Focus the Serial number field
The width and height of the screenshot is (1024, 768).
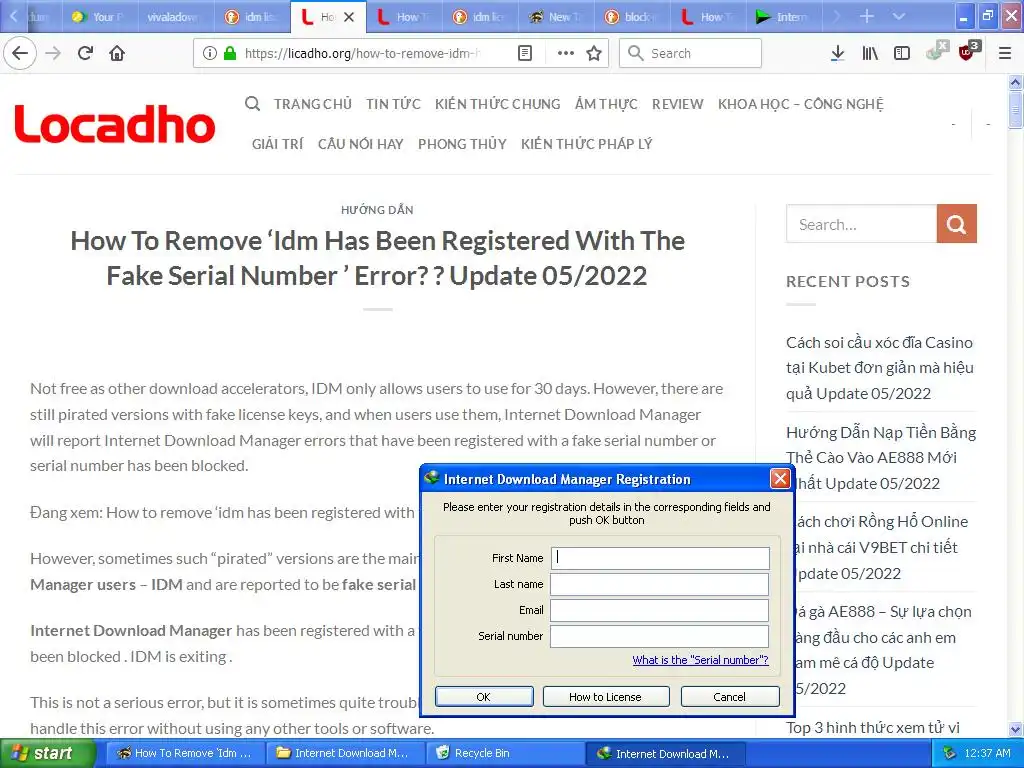(x=660, y=636)
